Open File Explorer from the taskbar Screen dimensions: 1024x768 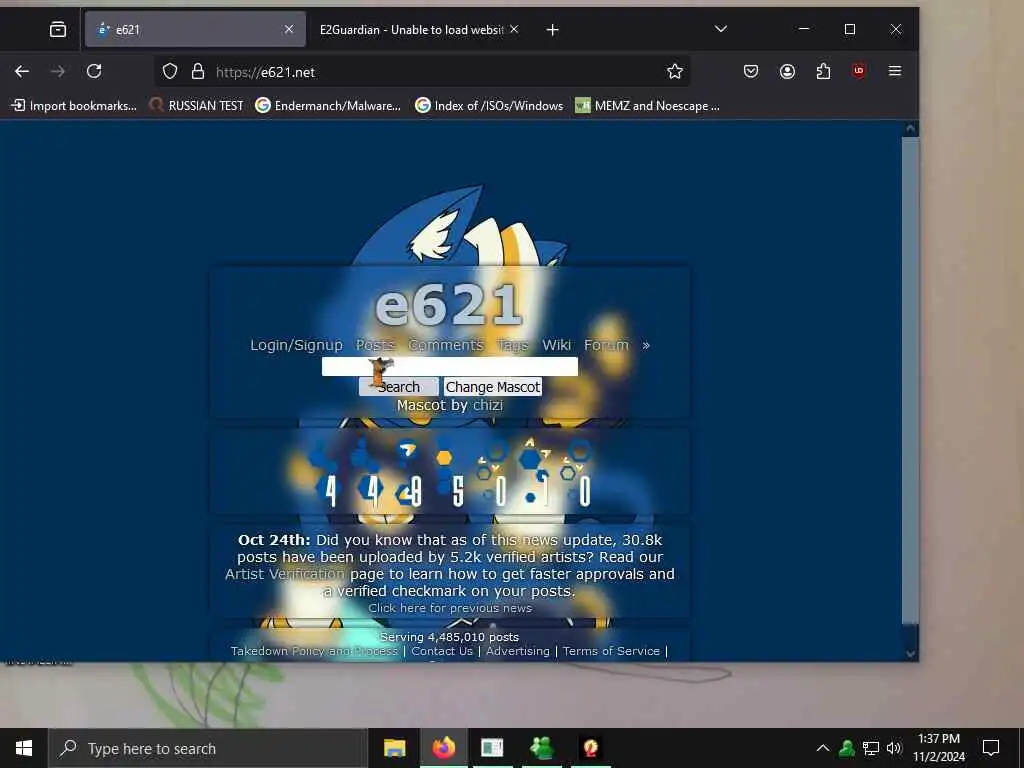point(394,748)
